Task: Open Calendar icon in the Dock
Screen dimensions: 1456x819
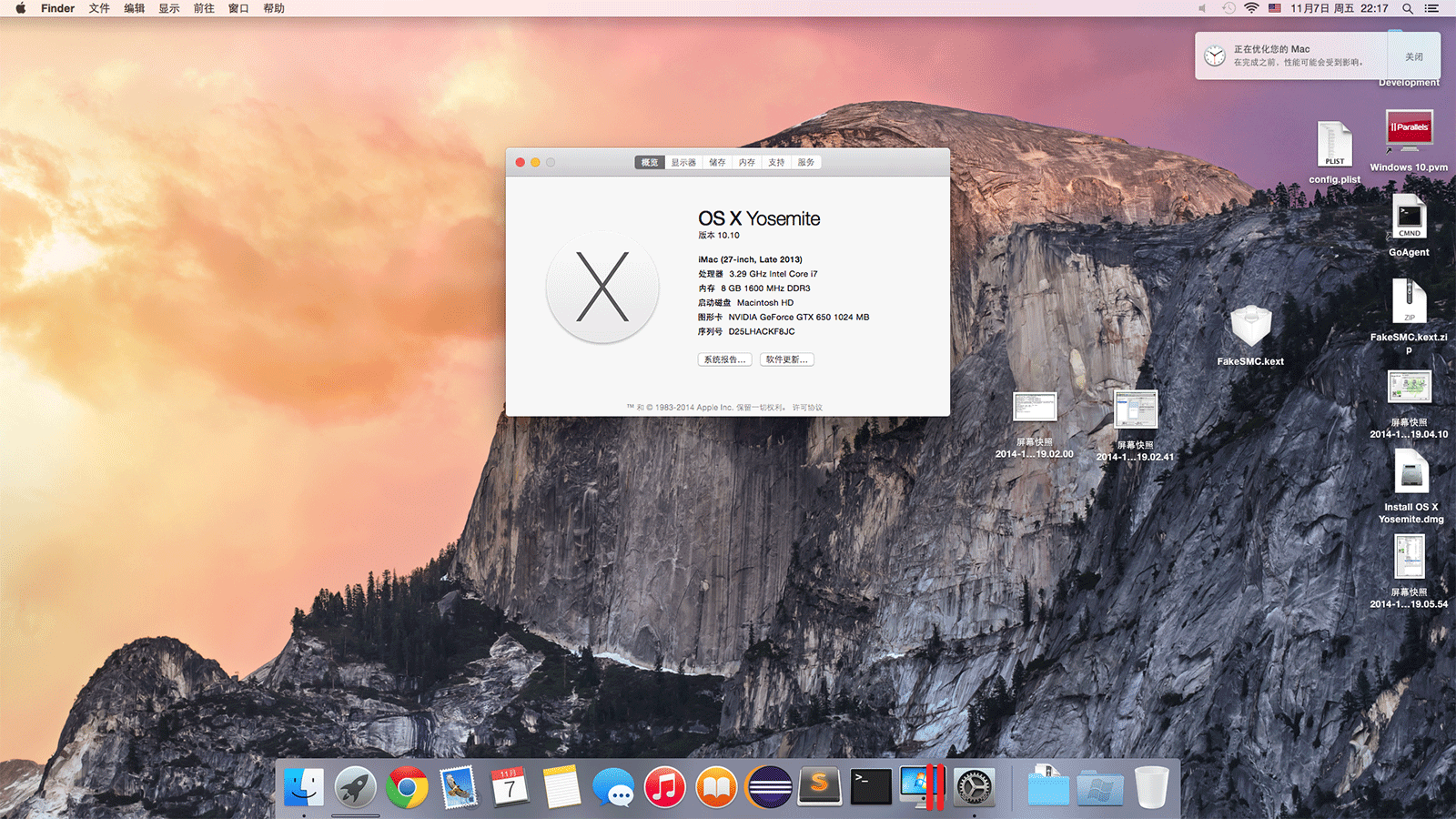Action: 510,786
